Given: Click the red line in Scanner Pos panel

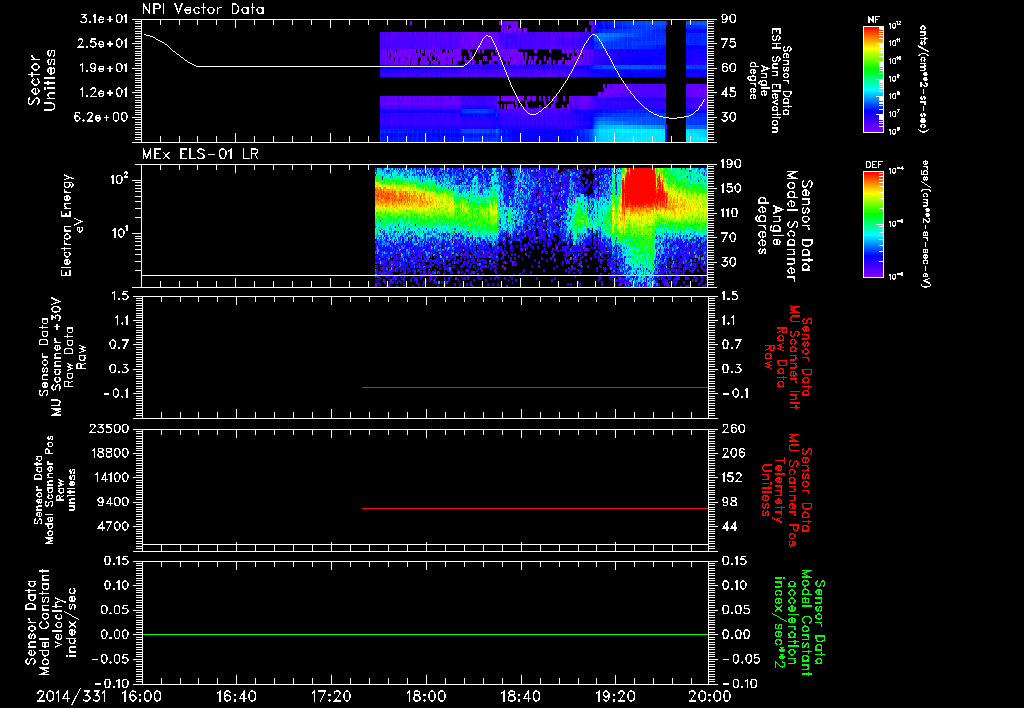Looking at the screenshot, I should tap(535, 508).
